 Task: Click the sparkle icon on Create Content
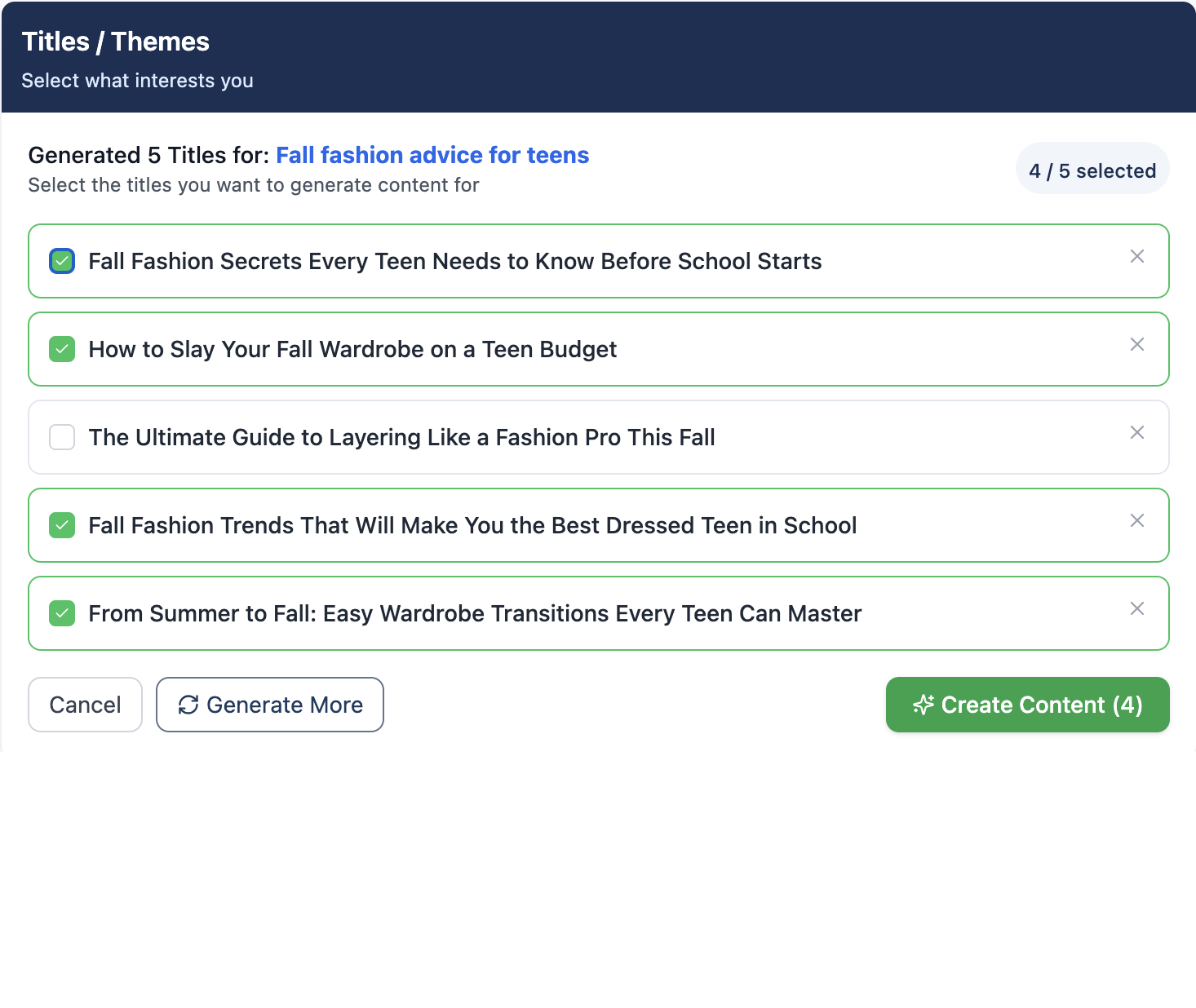pos(923,705)
